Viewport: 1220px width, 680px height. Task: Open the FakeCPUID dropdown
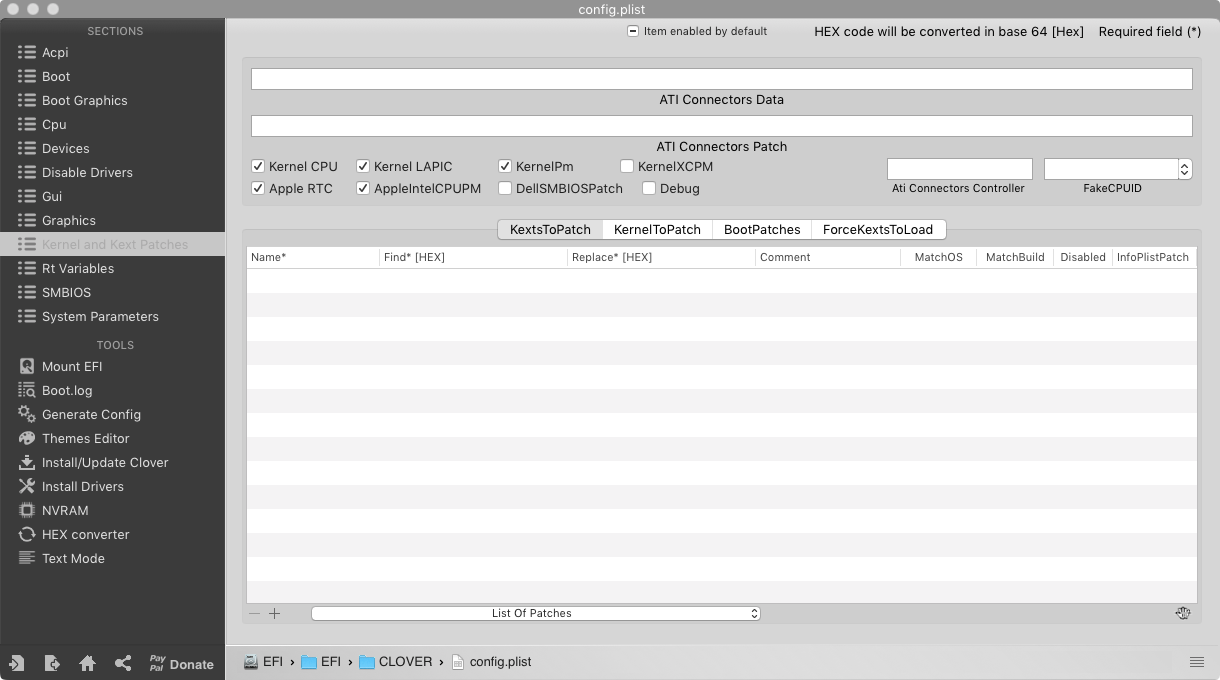[x=1183, y=168]
